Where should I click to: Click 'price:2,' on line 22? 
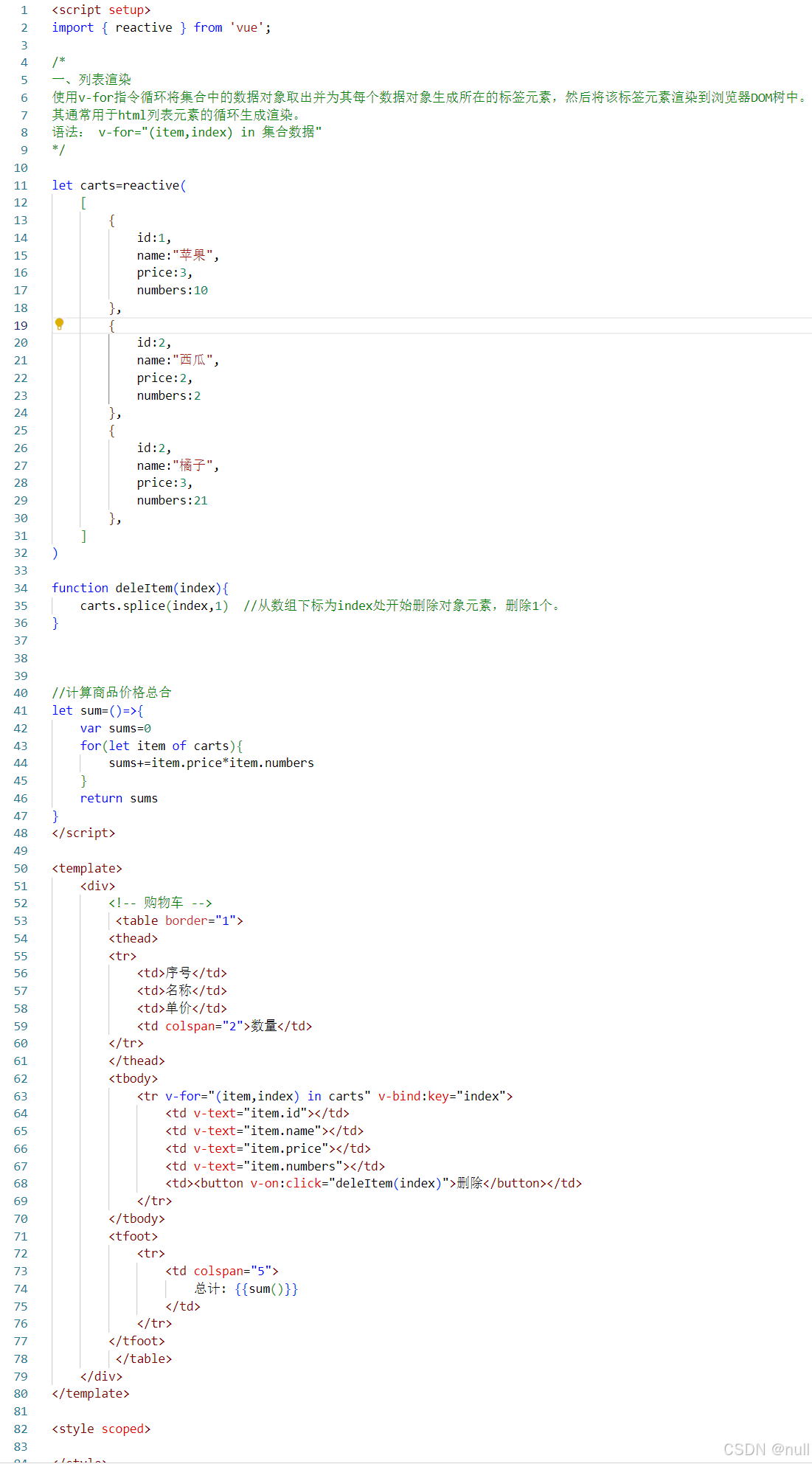(x=164, y=378)
